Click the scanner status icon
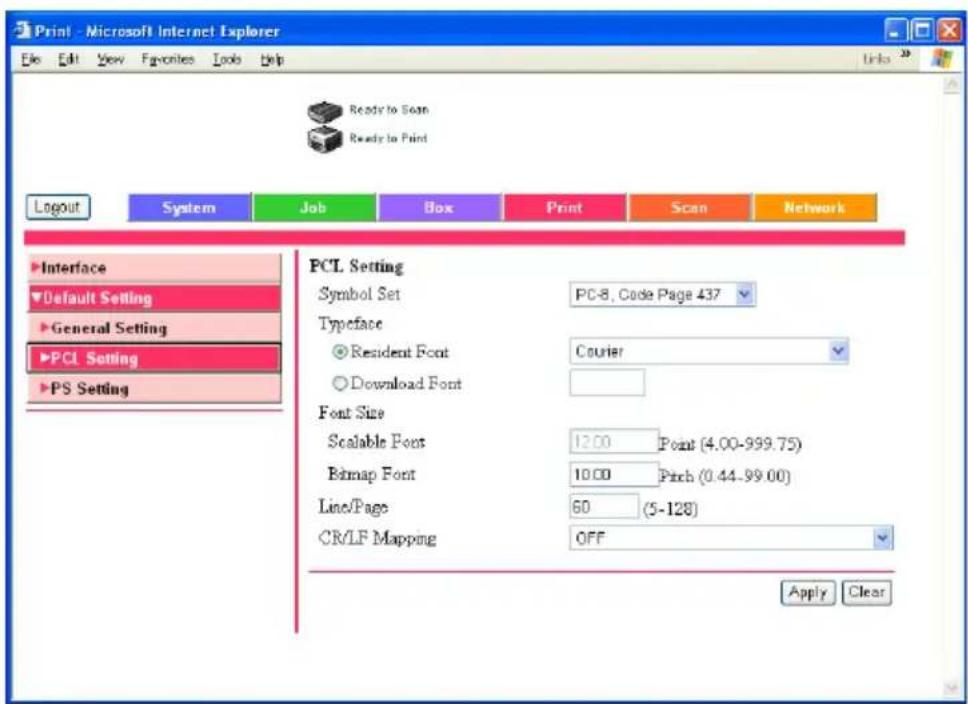The image size is (968, 704). tap(325, 112)
